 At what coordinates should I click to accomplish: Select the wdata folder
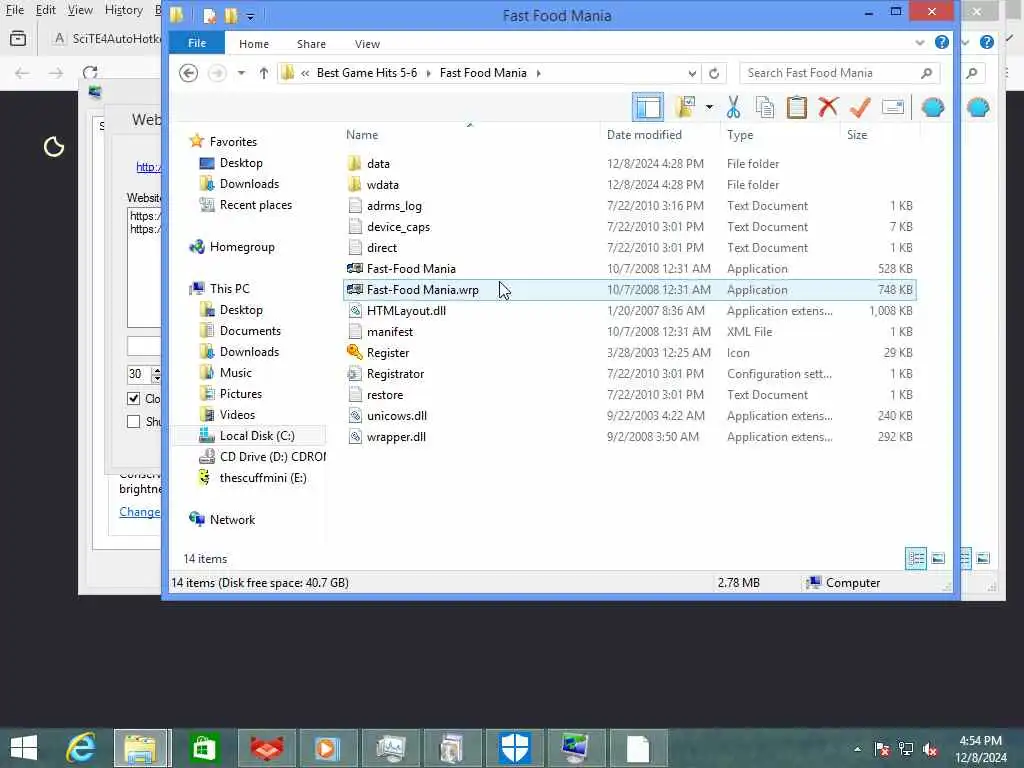[x=630, y=185]
